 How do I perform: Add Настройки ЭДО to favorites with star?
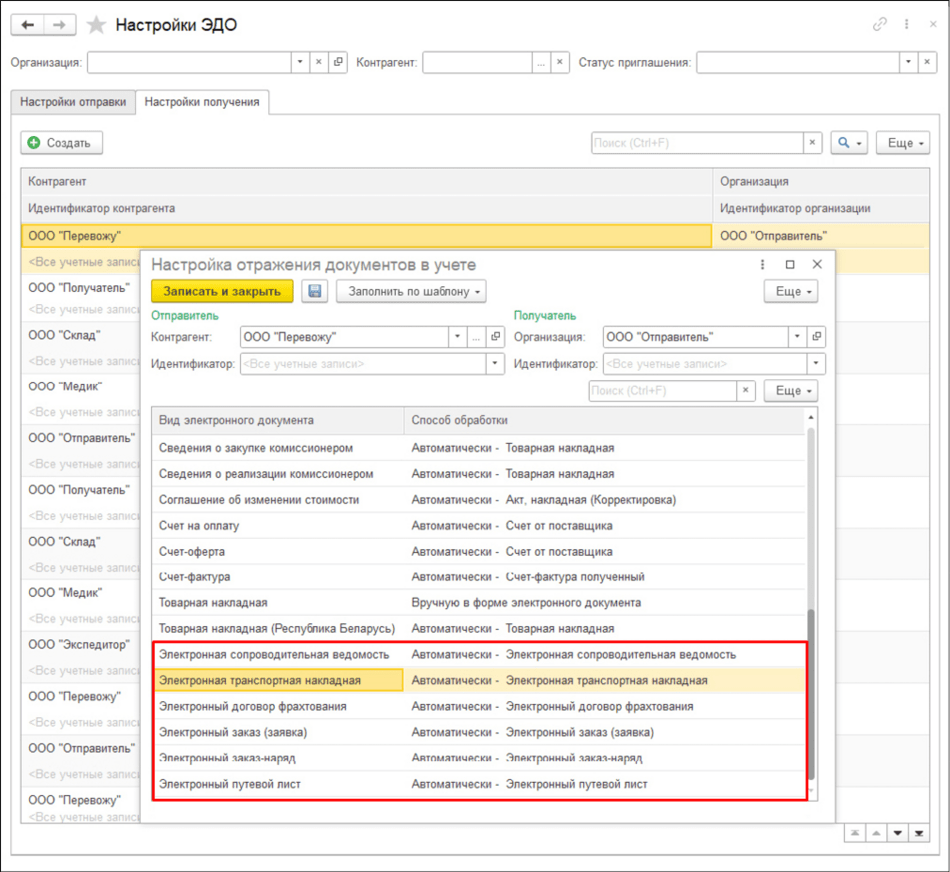pos(96,25)
